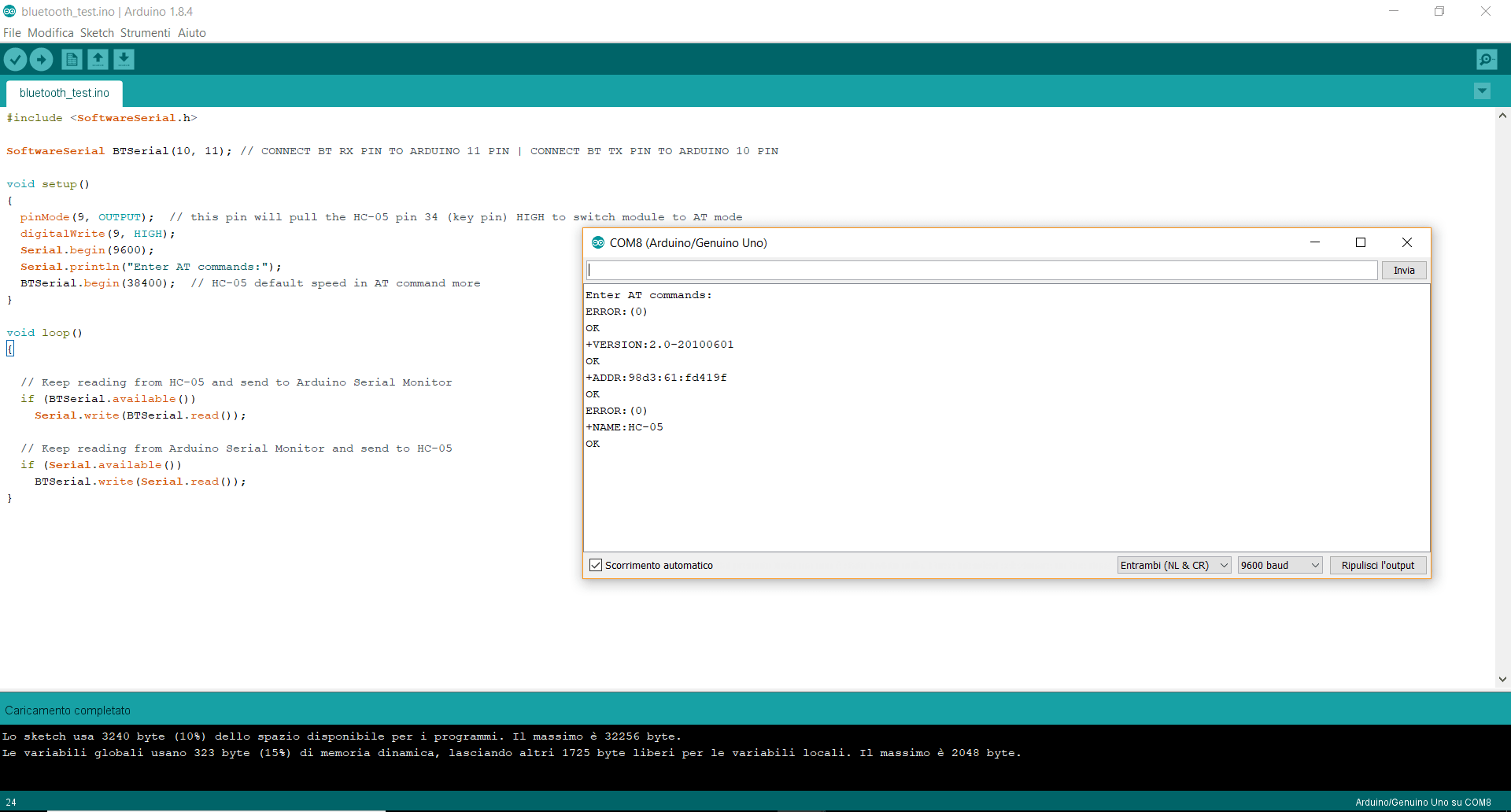Click the 'Lo sketch usa 3240 byte' console line
Image resolution: width=1511 pixels, height=812 pixels.
[x=342, y=736]
